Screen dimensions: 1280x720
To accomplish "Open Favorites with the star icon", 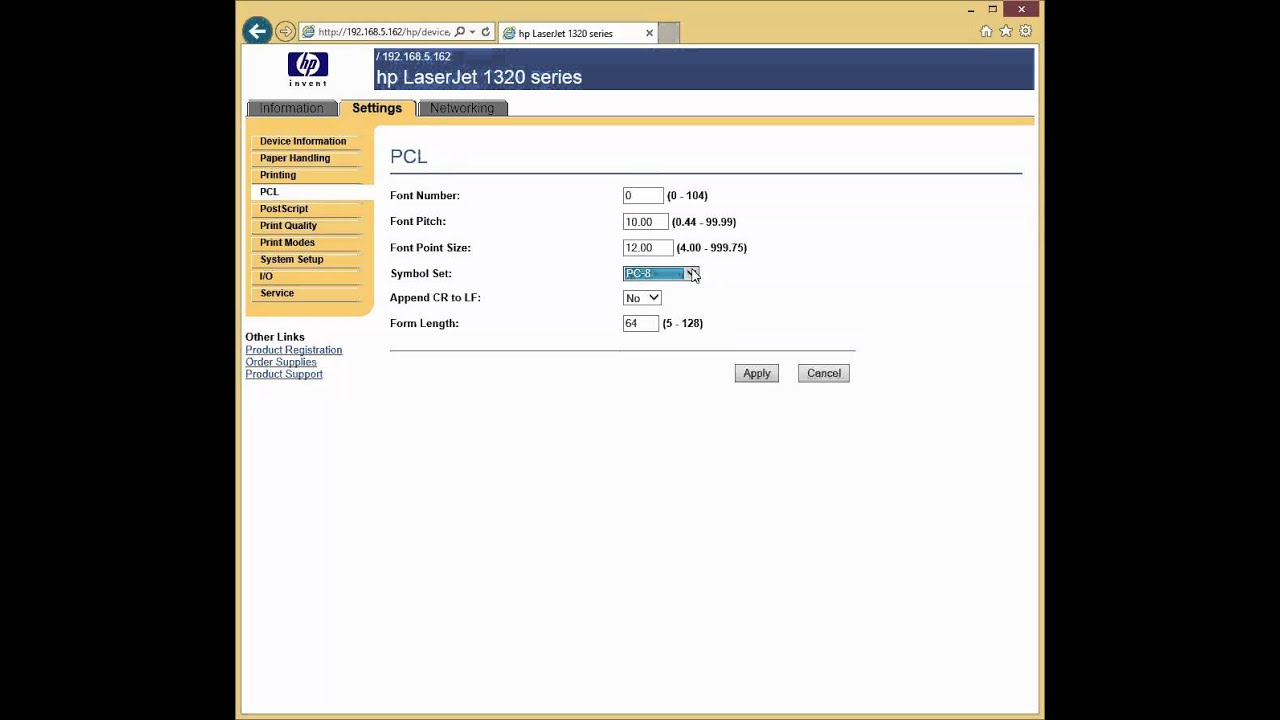I will (x=1006, y=31).
